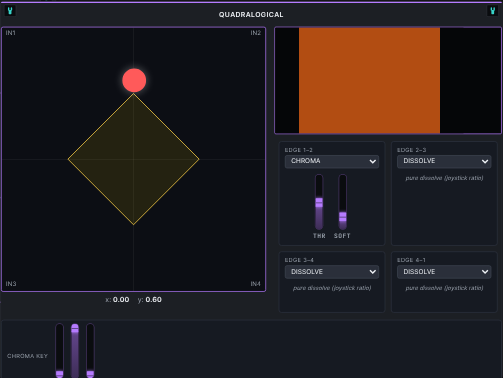Click the THR label

click(x=319, y=236)
